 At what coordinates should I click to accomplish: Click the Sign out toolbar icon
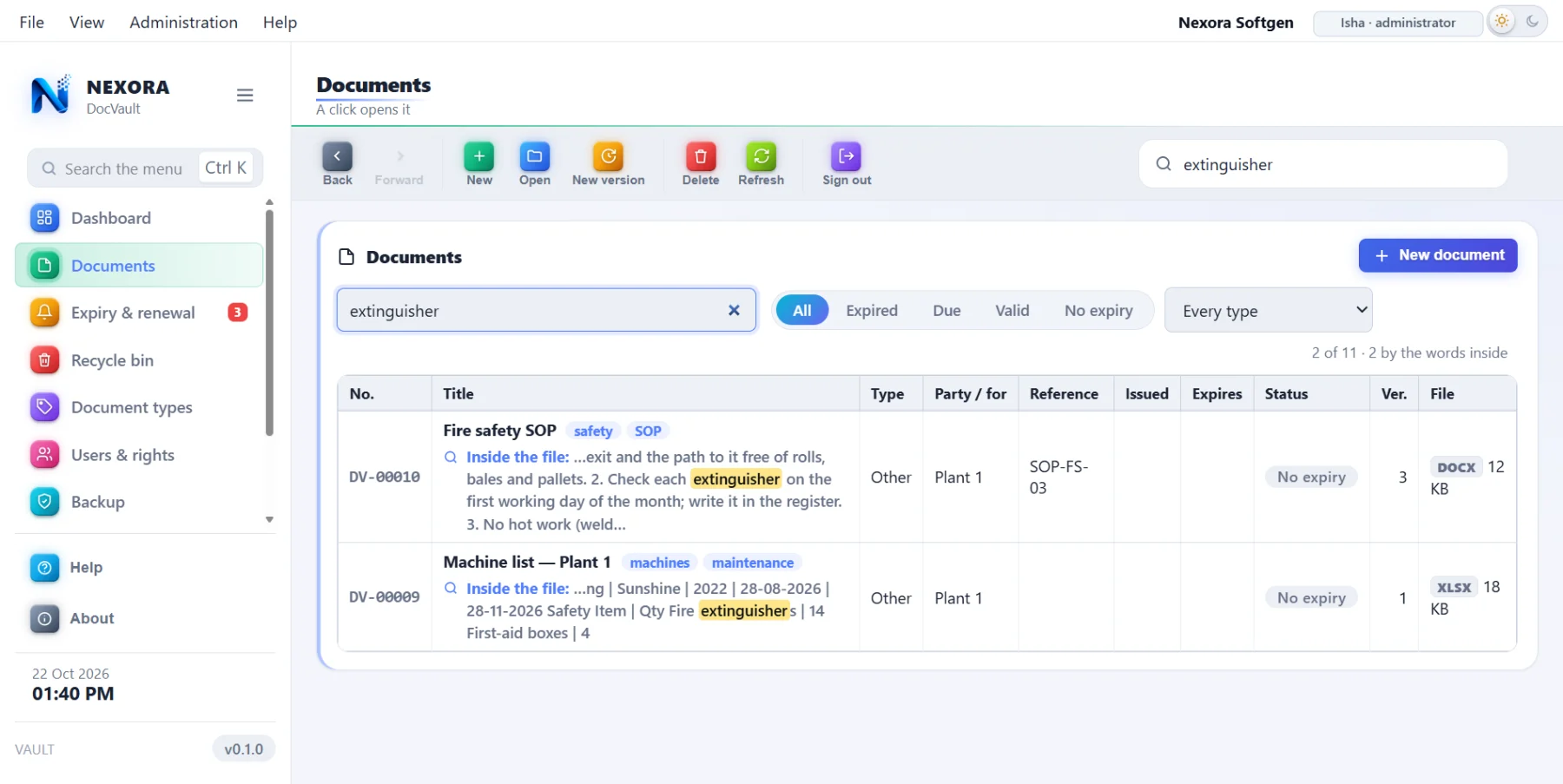point(847,157)
